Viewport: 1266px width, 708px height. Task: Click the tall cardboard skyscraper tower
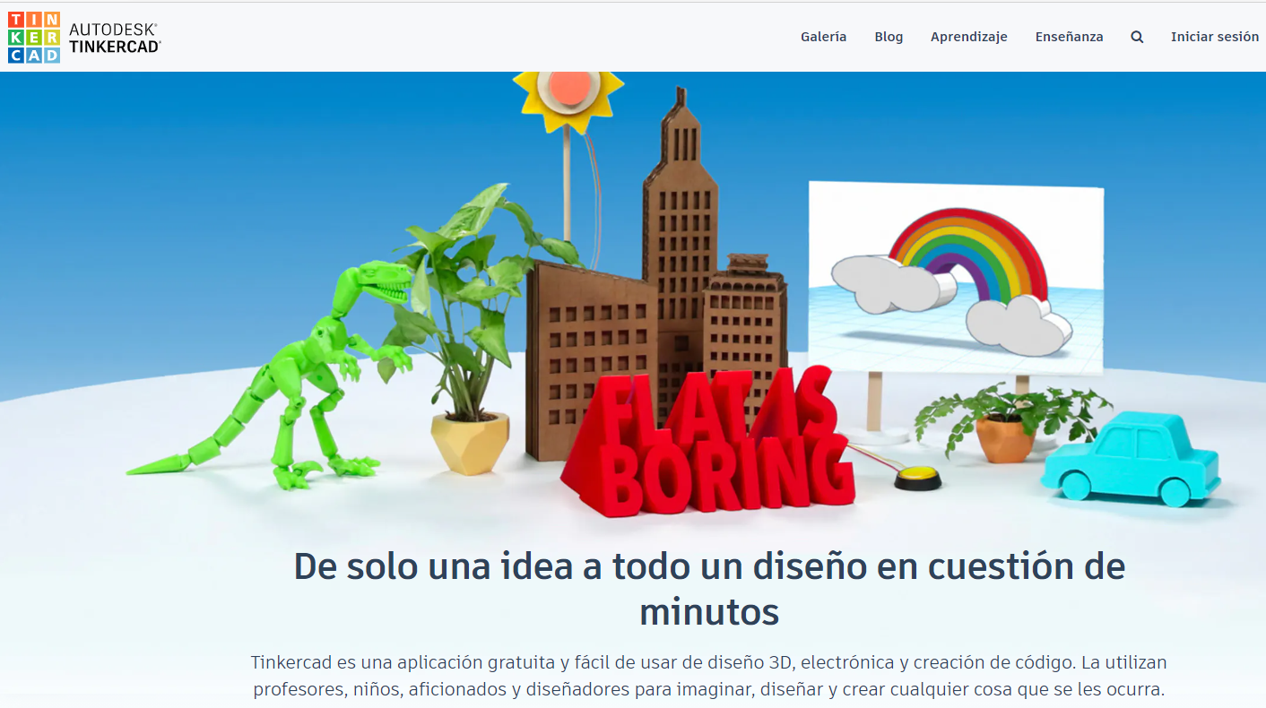coord(680,200)
